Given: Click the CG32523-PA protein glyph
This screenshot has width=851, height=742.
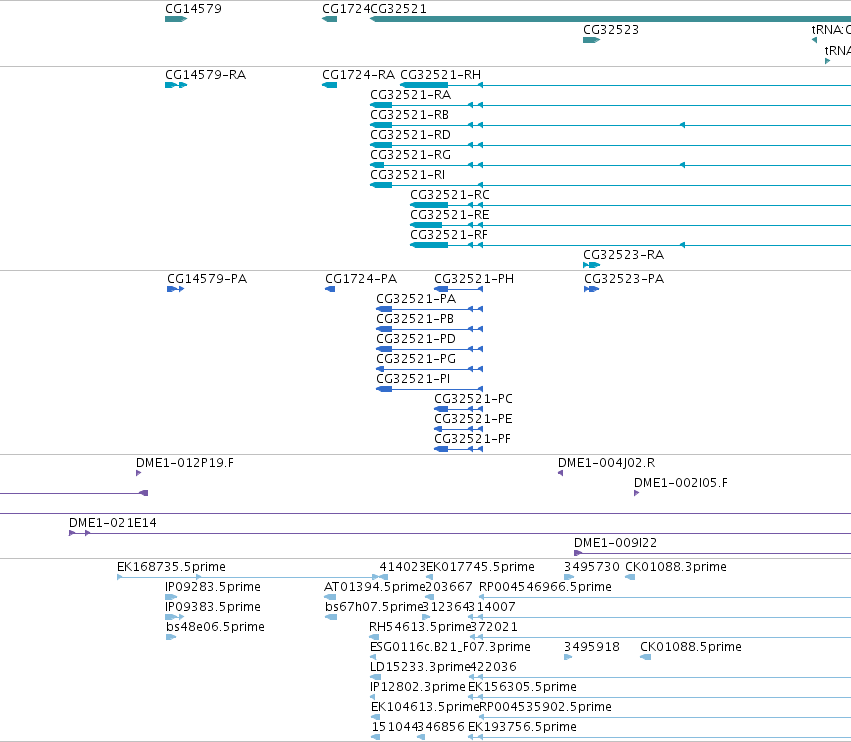Looking at the screenshot, I should [x=591, y=289].
